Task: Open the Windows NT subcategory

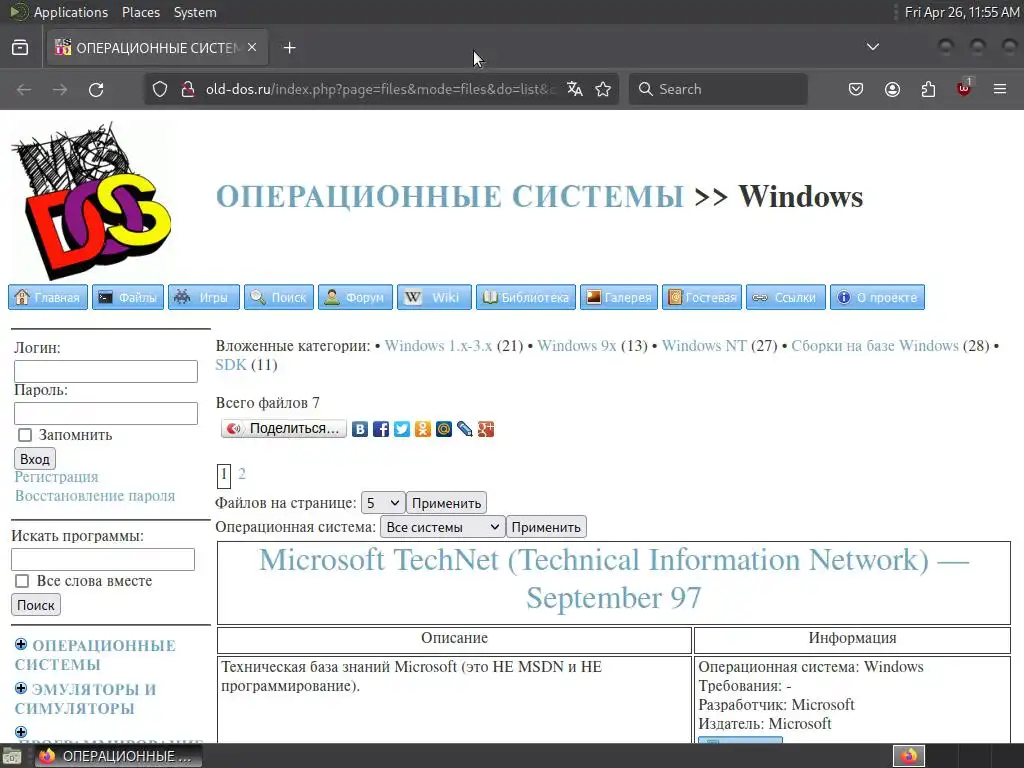Action: [704, 345]
